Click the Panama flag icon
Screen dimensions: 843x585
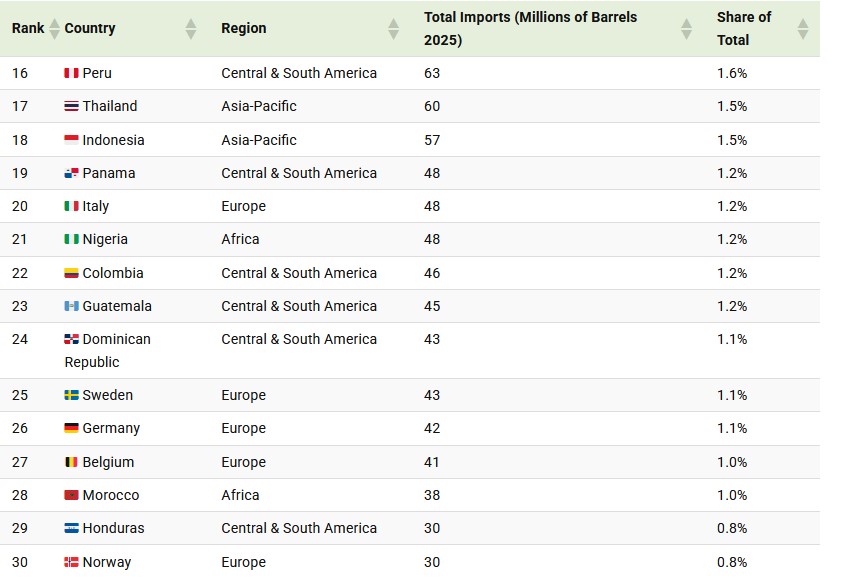(71, 173)
